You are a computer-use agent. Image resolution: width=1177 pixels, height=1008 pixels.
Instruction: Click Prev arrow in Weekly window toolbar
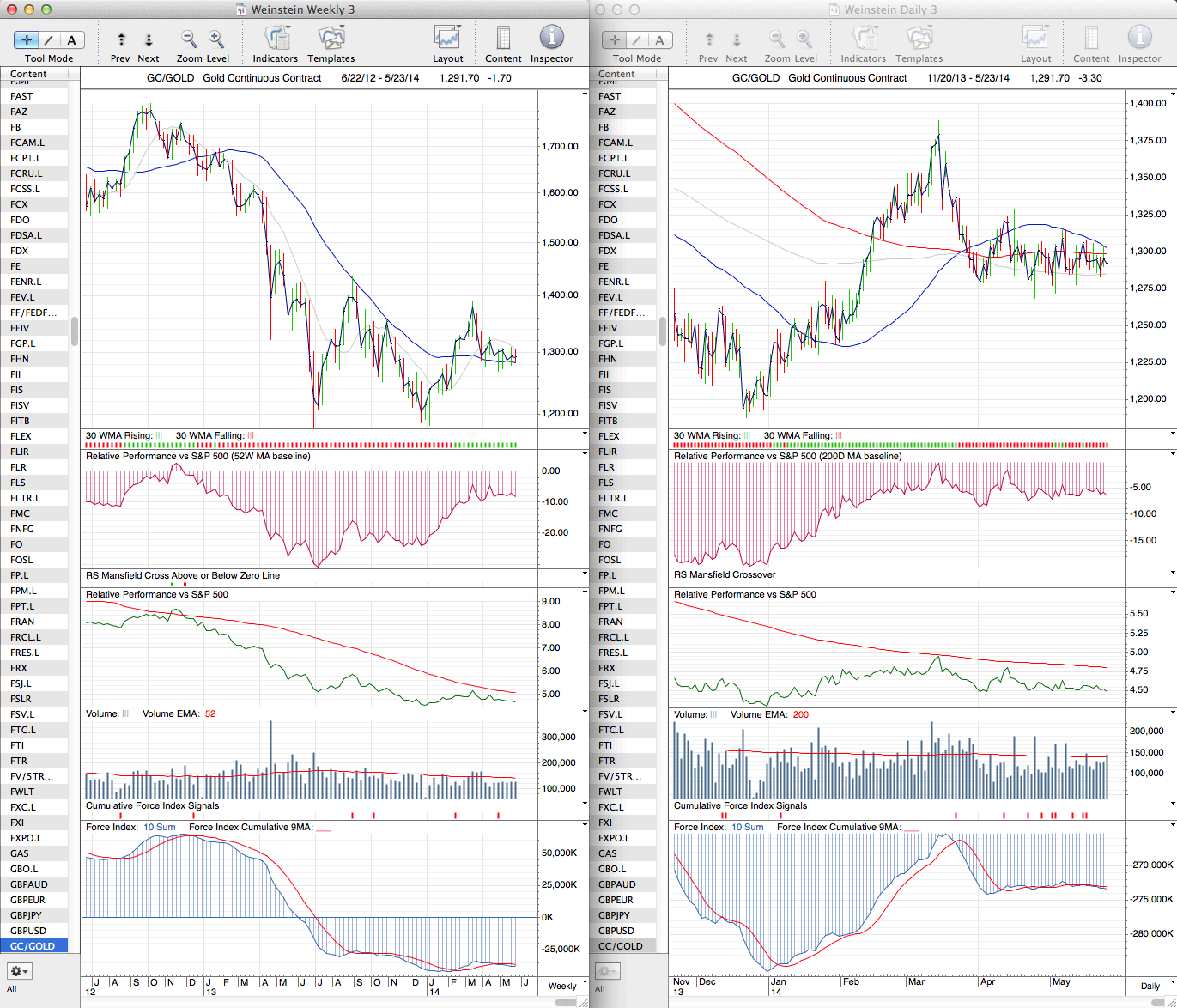[121, 39]
